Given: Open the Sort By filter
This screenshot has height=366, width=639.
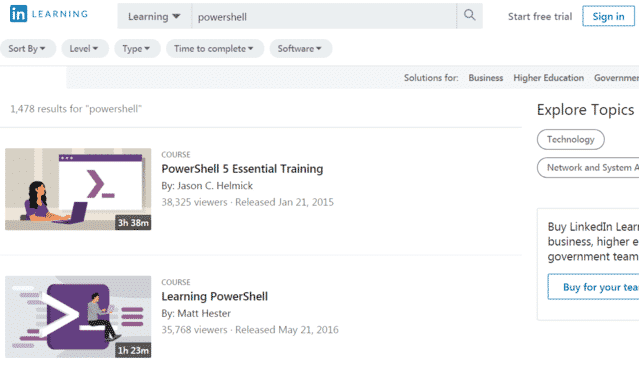Looking at the screenshot, I should (27, 49).
